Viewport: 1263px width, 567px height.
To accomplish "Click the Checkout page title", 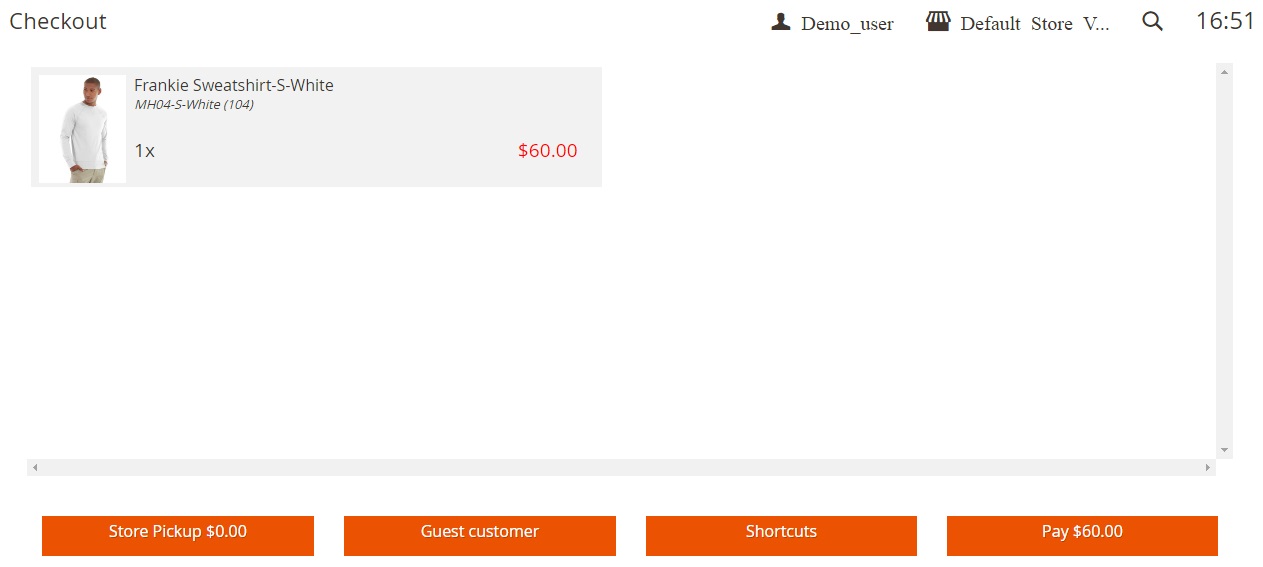I will coord(58,22).
